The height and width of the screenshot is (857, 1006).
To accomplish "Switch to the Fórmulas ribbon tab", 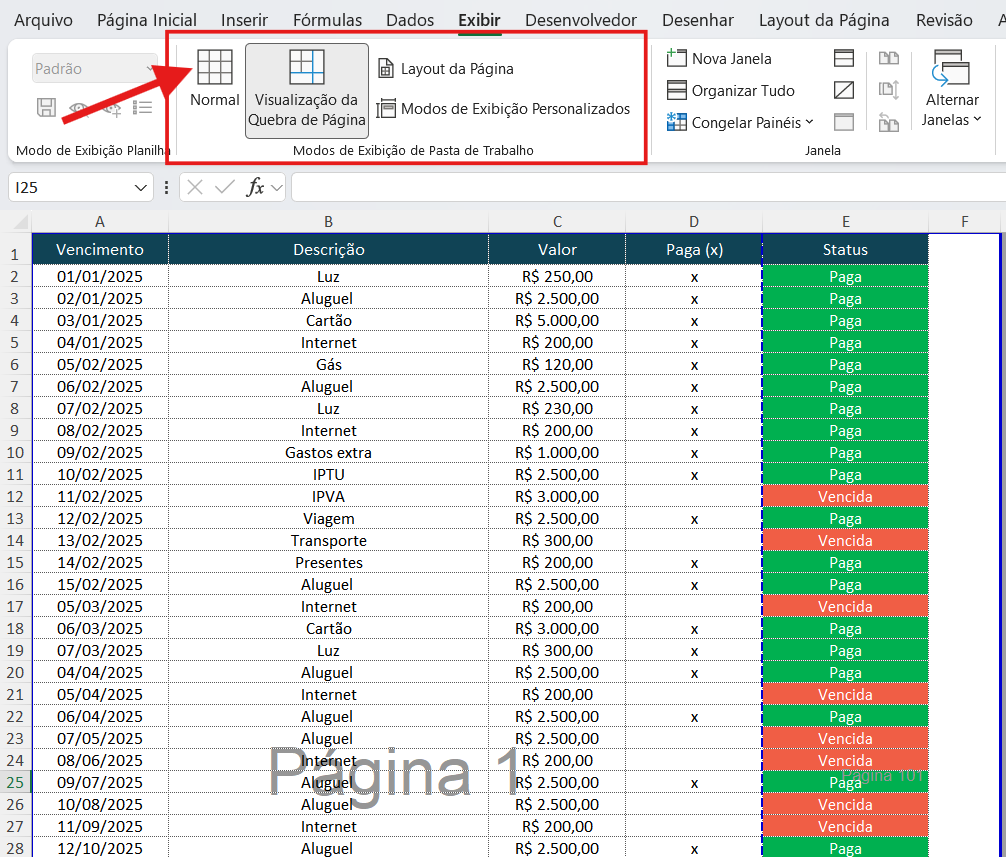I will [327, 19].
